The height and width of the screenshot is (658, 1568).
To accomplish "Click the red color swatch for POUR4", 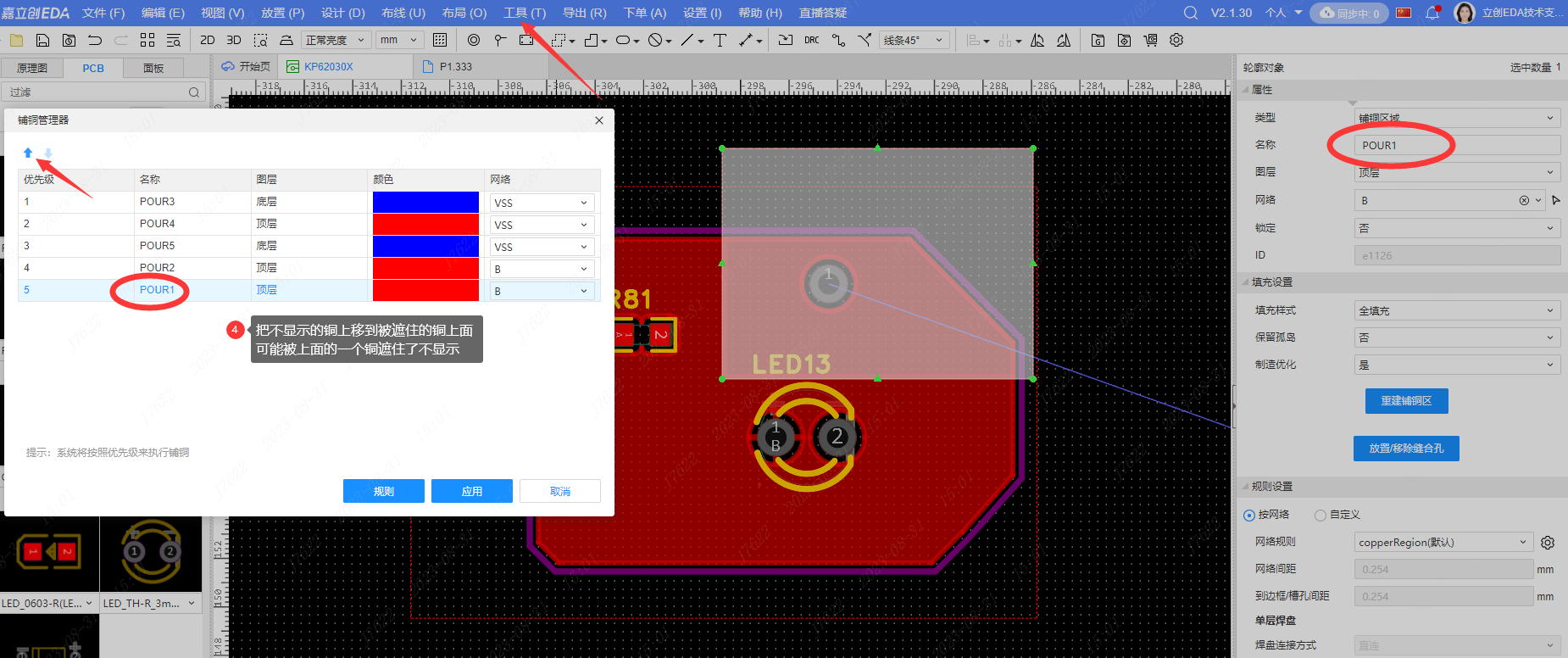I will coord(425,224).
